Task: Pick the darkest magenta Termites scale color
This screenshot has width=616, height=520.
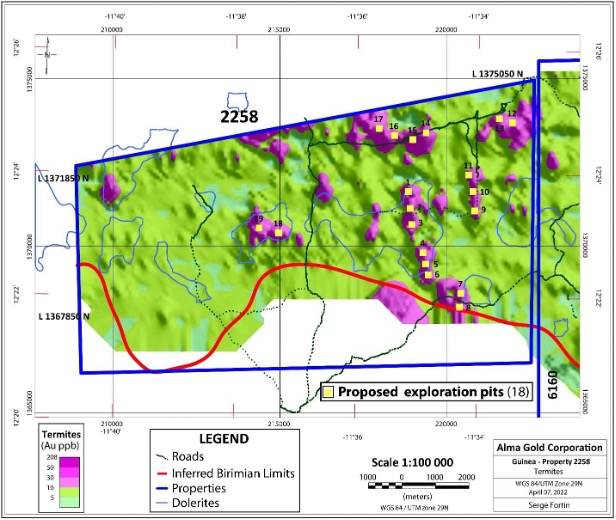Action: (x=49, y=456)
